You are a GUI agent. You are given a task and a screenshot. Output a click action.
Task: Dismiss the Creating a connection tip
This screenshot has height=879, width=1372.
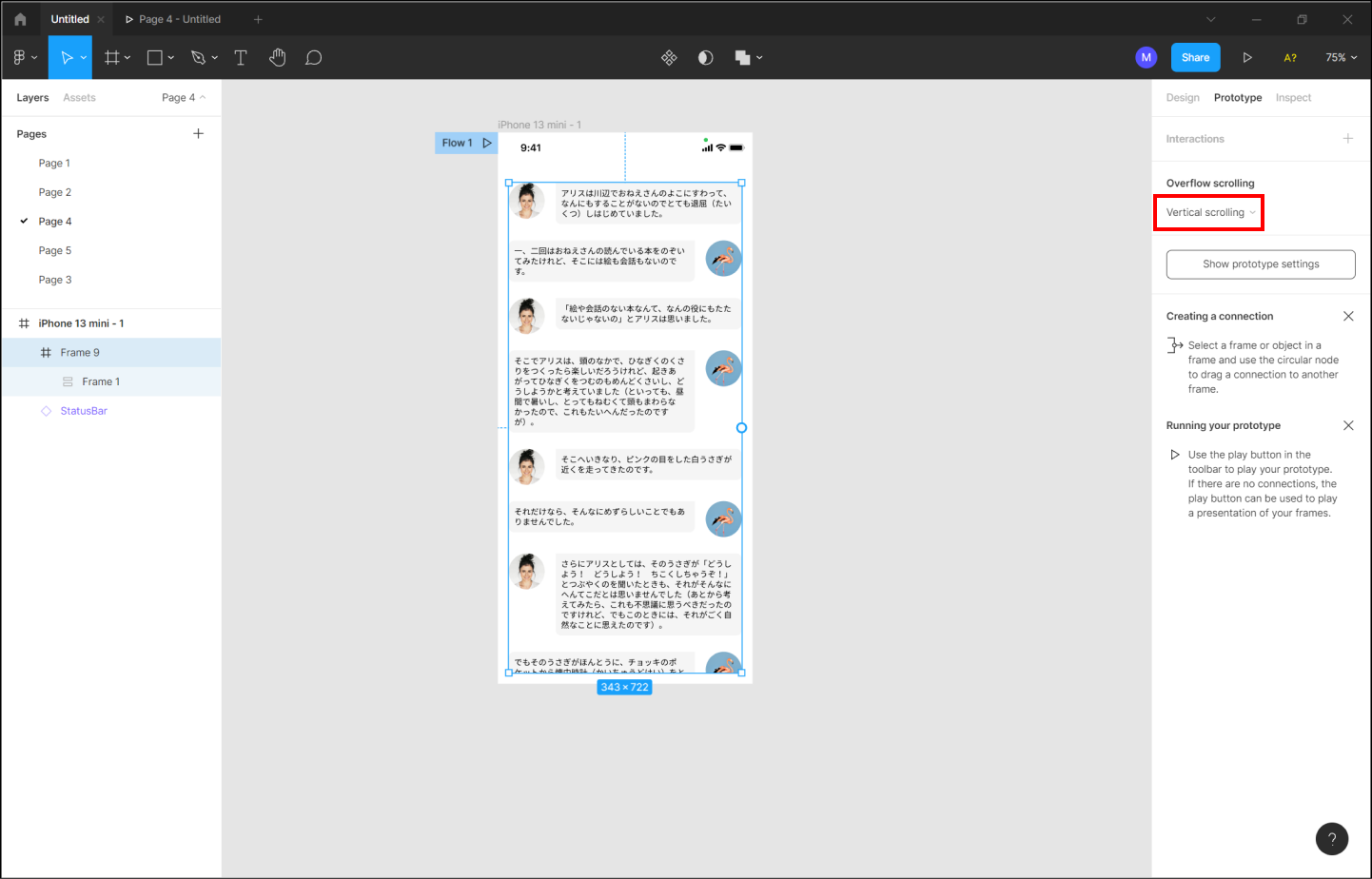1347,317
